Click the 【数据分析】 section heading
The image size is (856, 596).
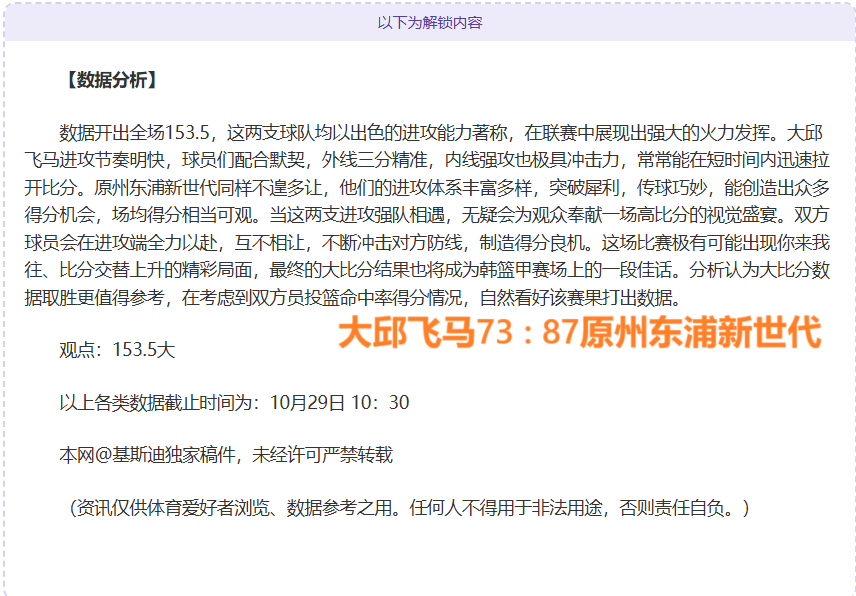[x=109, y=80]
